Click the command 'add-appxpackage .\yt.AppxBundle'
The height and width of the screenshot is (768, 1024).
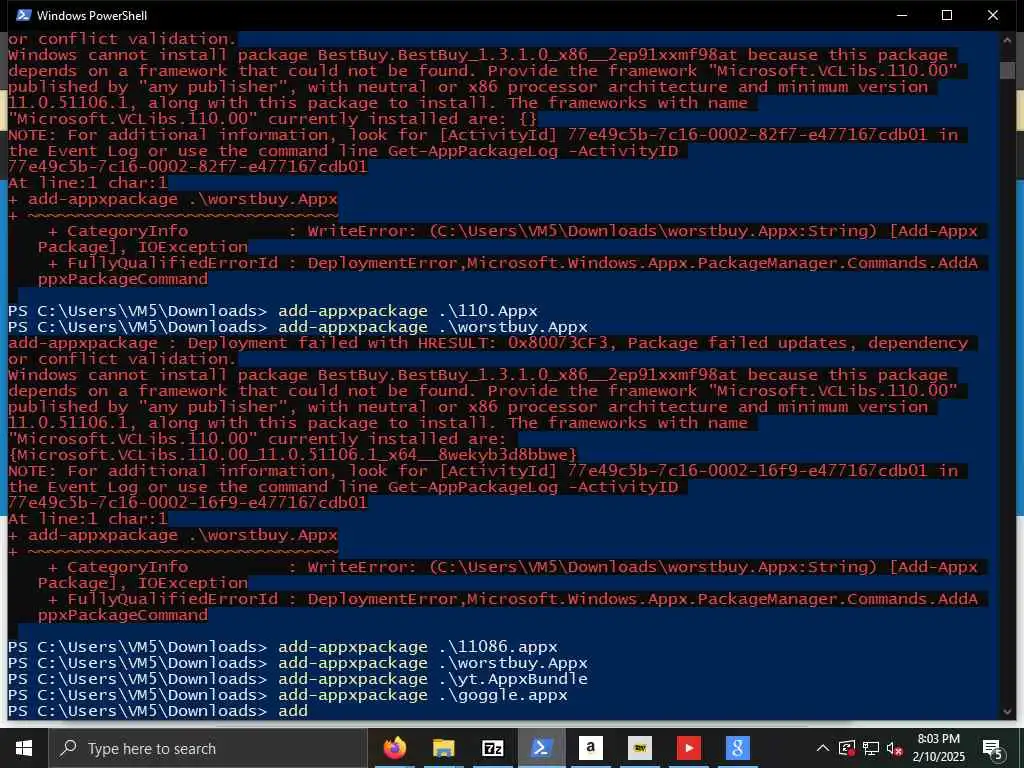tap(433, 679)
